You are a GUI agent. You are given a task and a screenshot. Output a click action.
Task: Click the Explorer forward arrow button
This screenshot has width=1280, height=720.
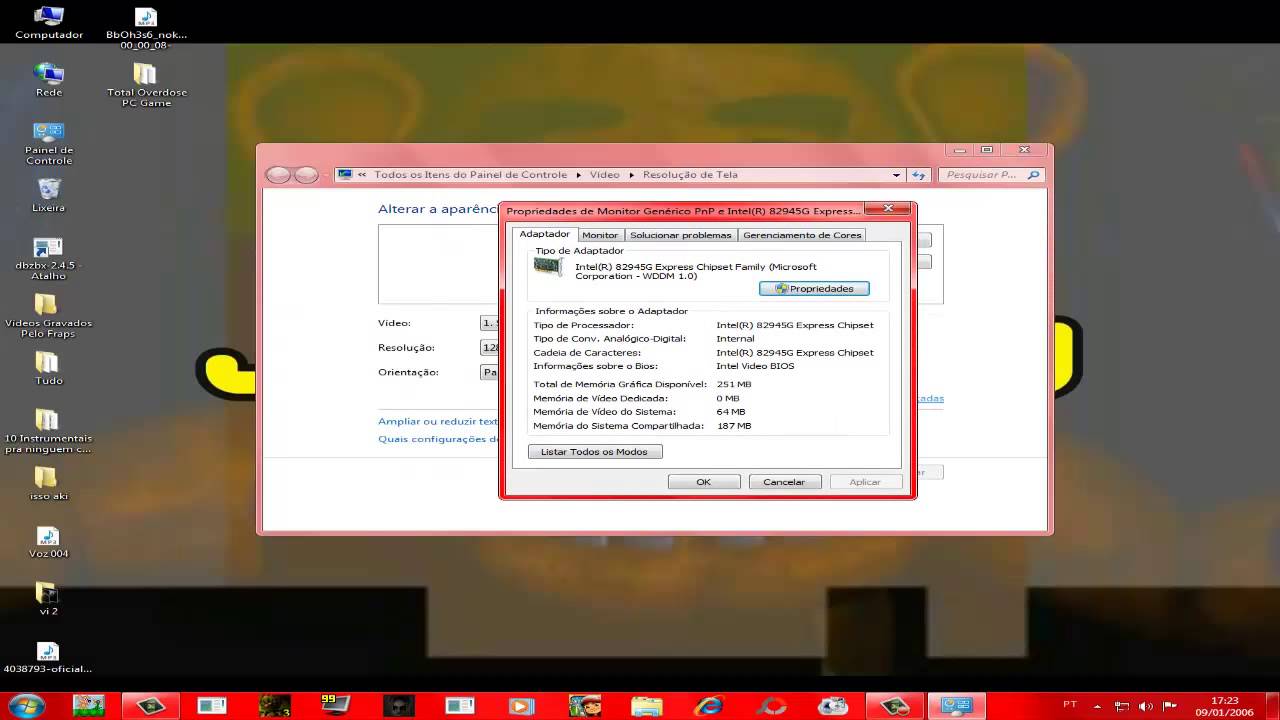click(x=306, y=175)
